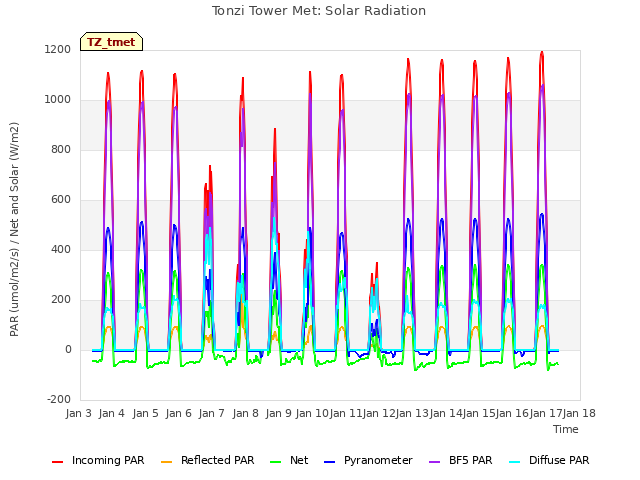Click the Jan 13 x-axis tick label
Viewport: 640px width, 480px height.
pos(412,413)
